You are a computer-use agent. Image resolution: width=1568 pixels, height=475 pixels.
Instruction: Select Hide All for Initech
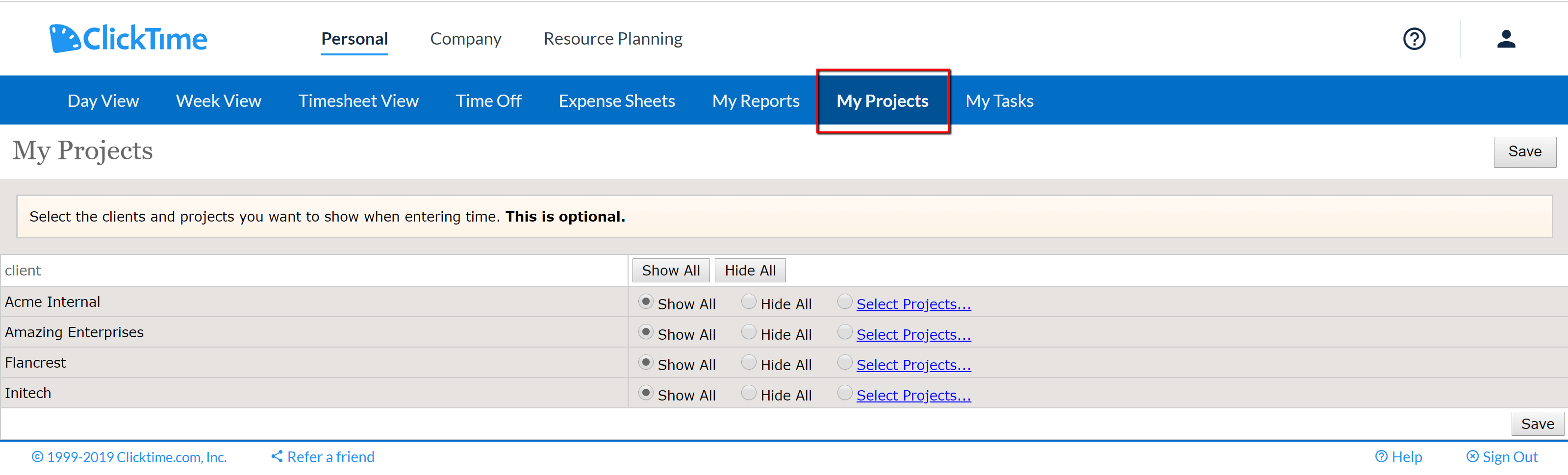click(x=749, y=393)
